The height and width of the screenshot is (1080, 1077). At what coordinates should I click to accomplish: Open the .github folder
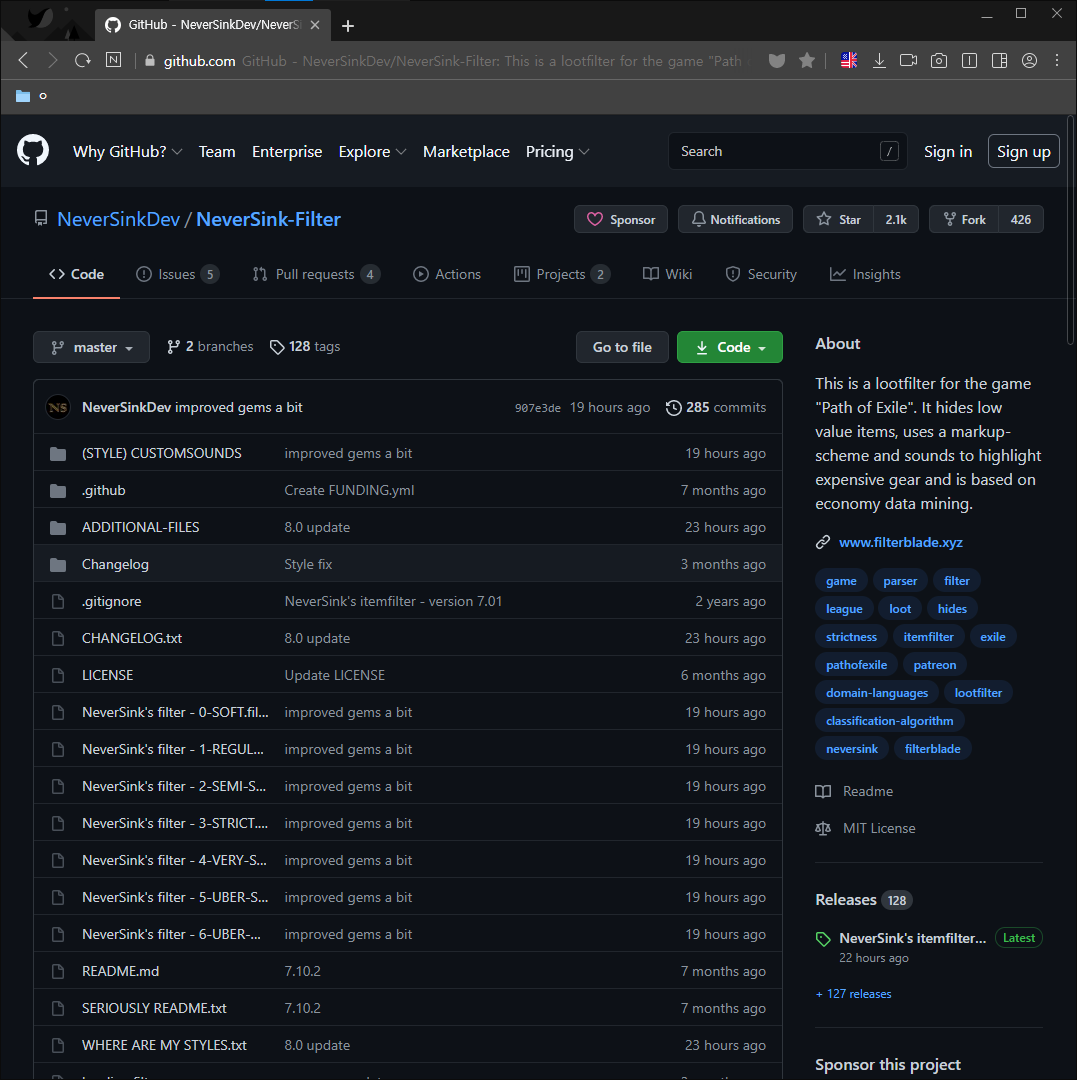click(104, 490)
